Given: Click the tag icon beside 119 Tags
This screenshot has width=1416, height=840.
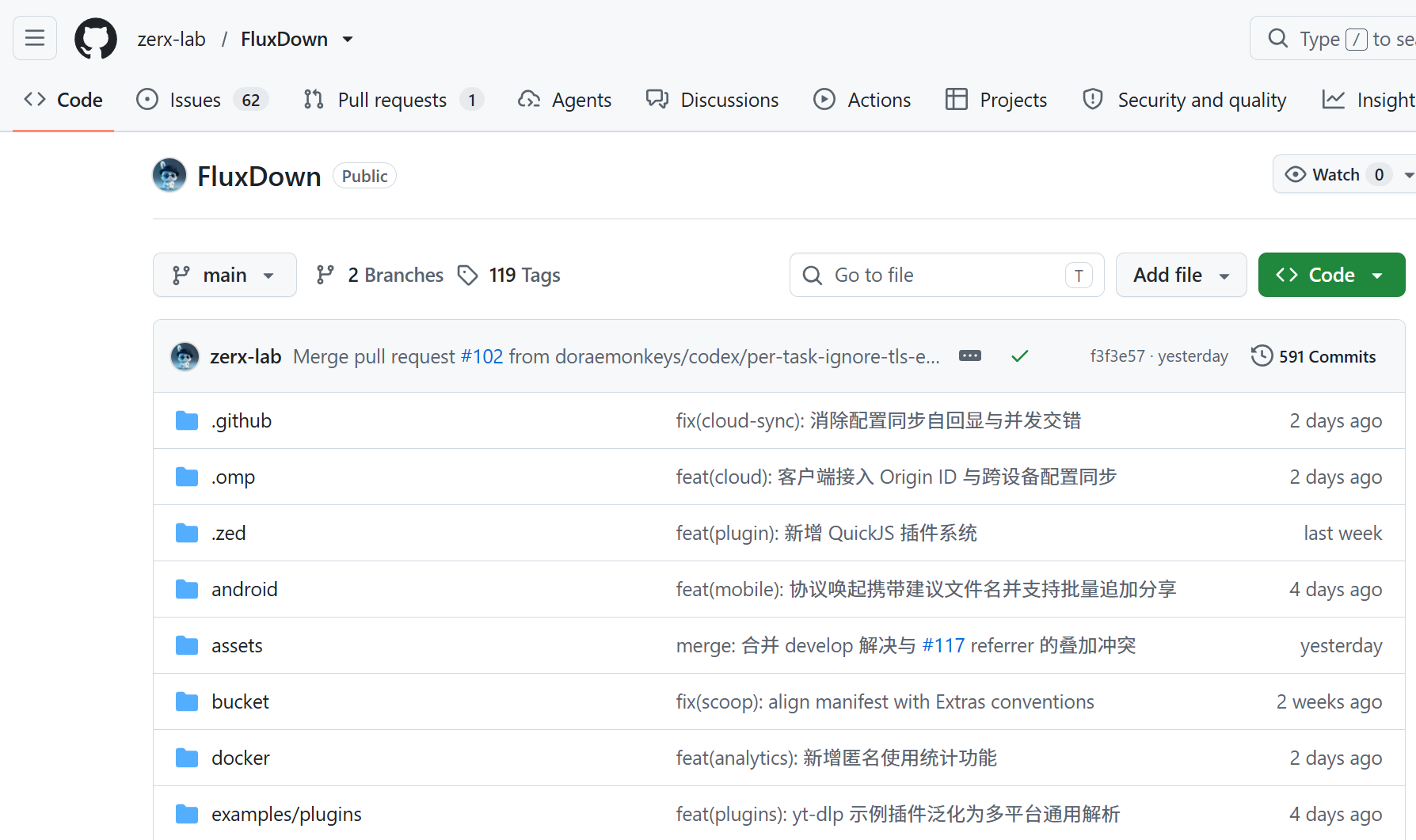Looking at the screenshot, I should [468, 275].
